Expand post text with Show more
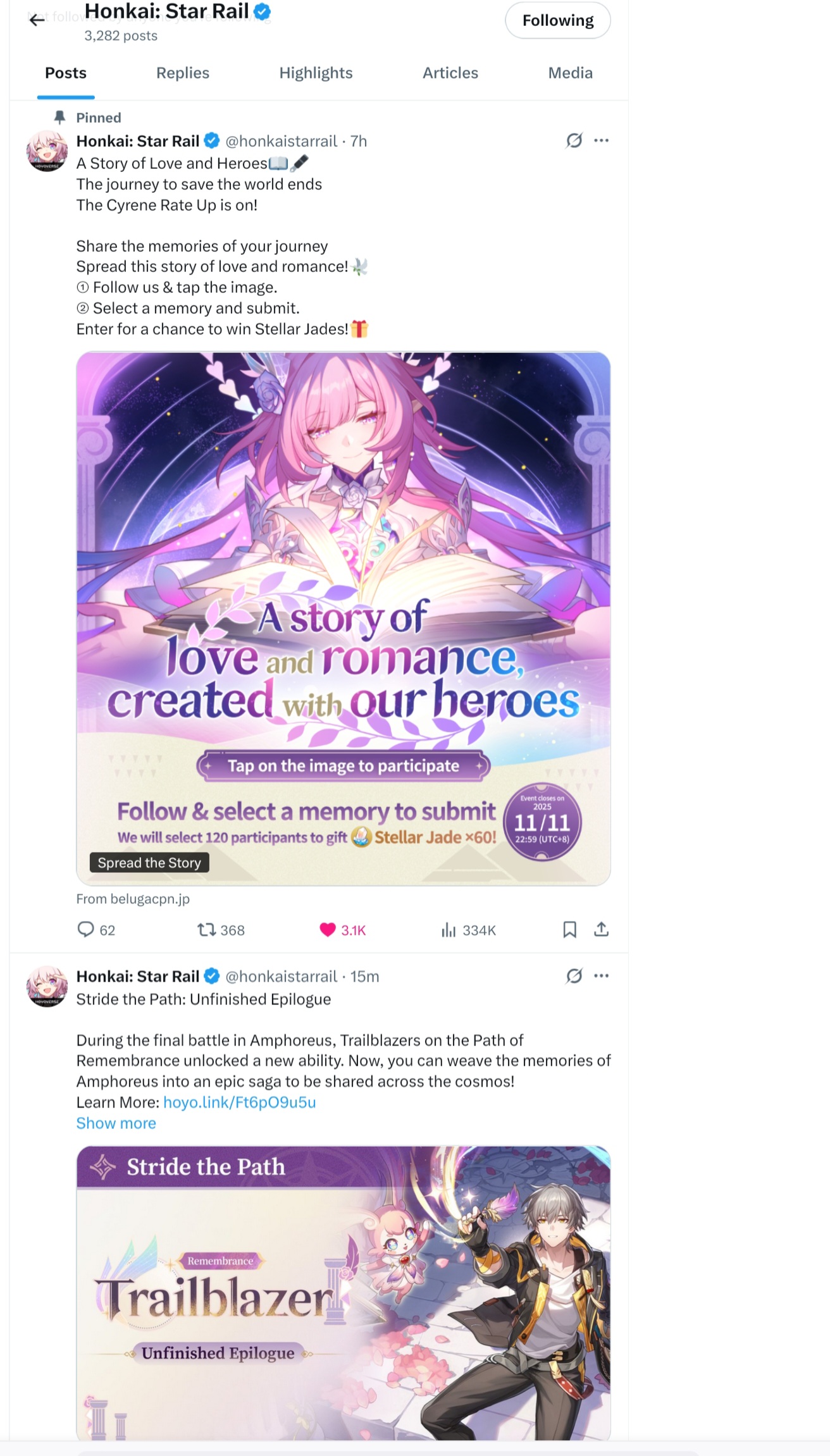The width and height of the screenshot is (830, 1456). [x=116, y=1123]
